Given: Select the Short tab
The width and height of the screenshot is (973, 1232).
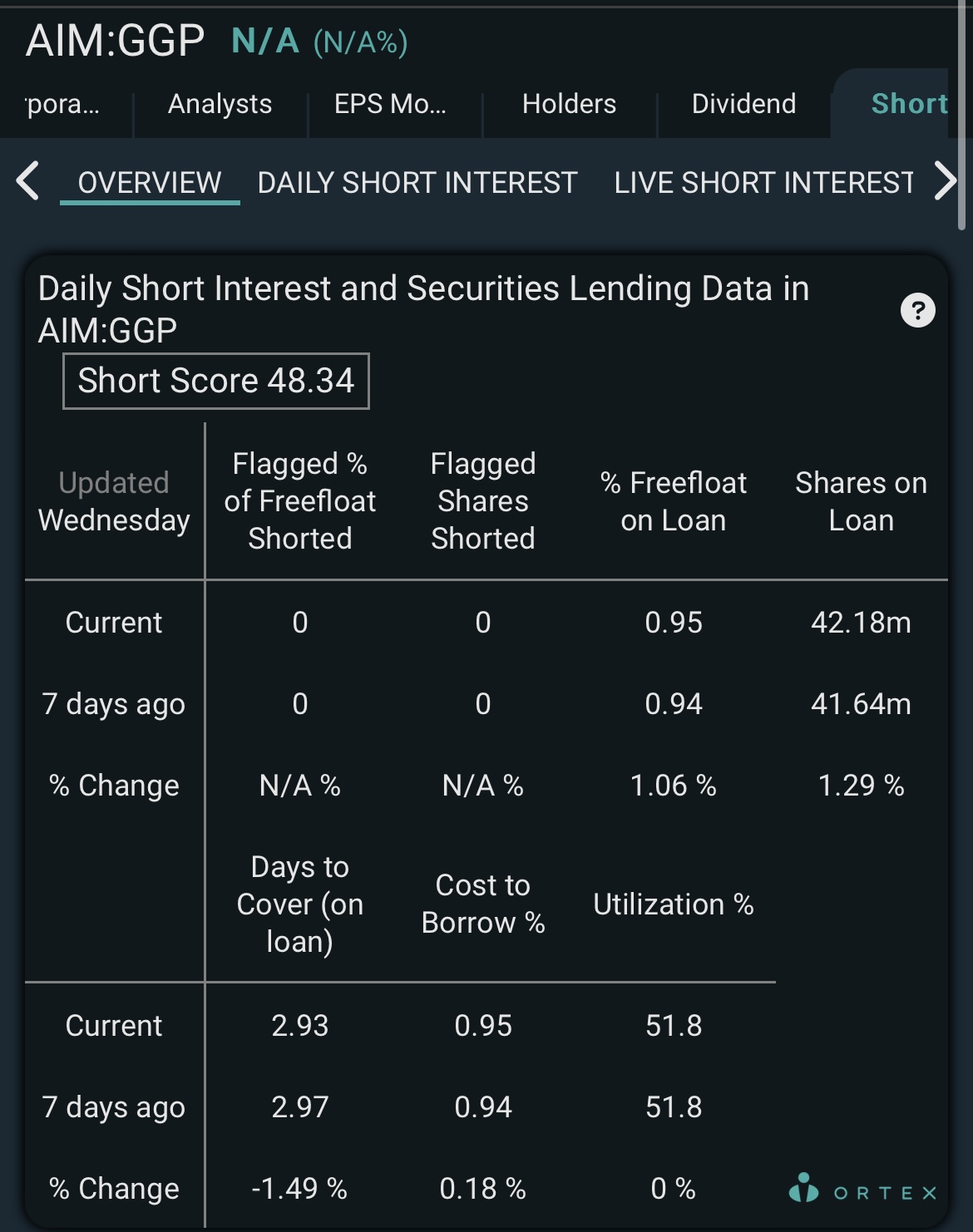Looking at the screenshot, I should (908, 104).
